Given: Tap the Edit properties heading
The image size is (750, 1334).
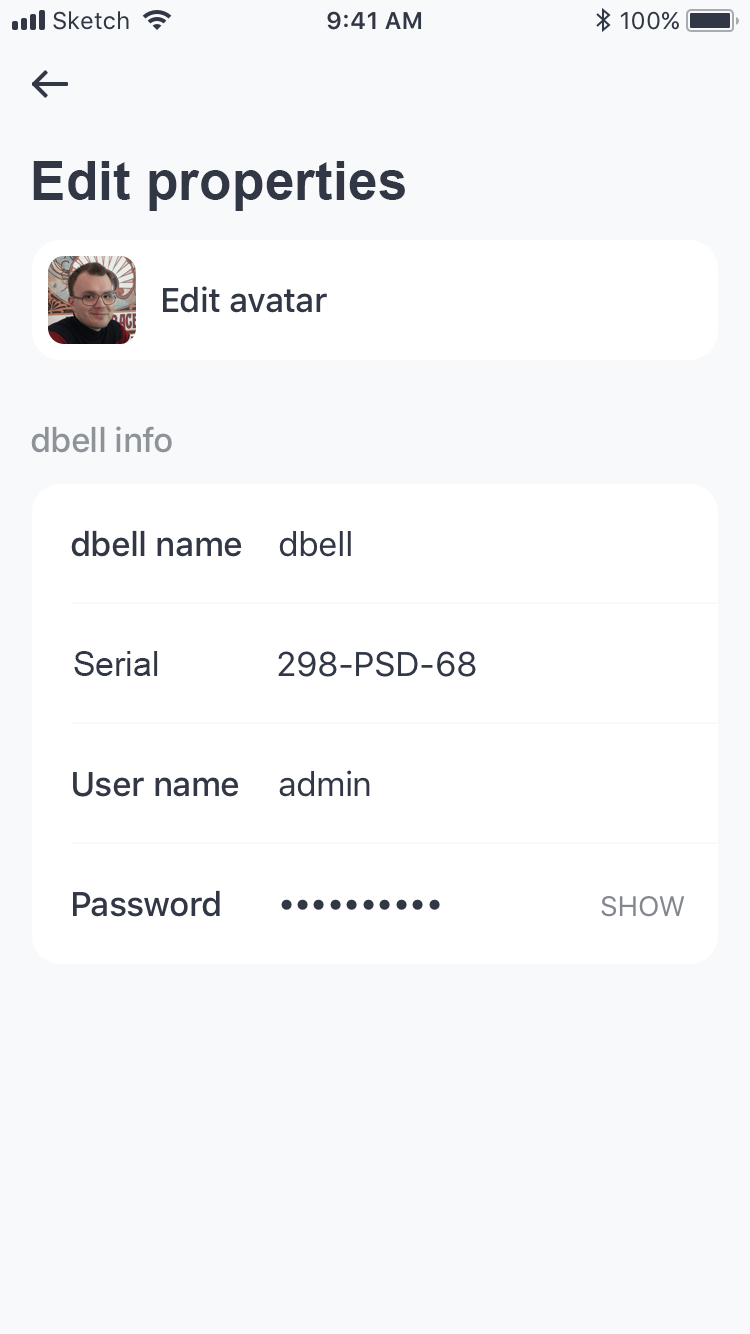Looking at the screenshot, I should pos(219,182).
